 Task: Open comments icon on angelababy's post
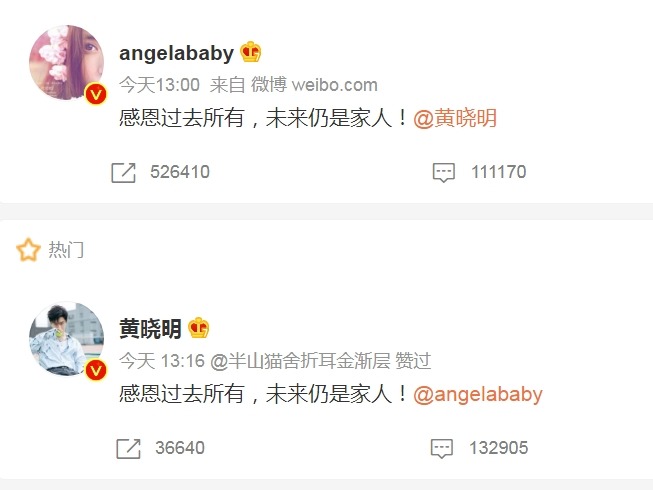444,173
